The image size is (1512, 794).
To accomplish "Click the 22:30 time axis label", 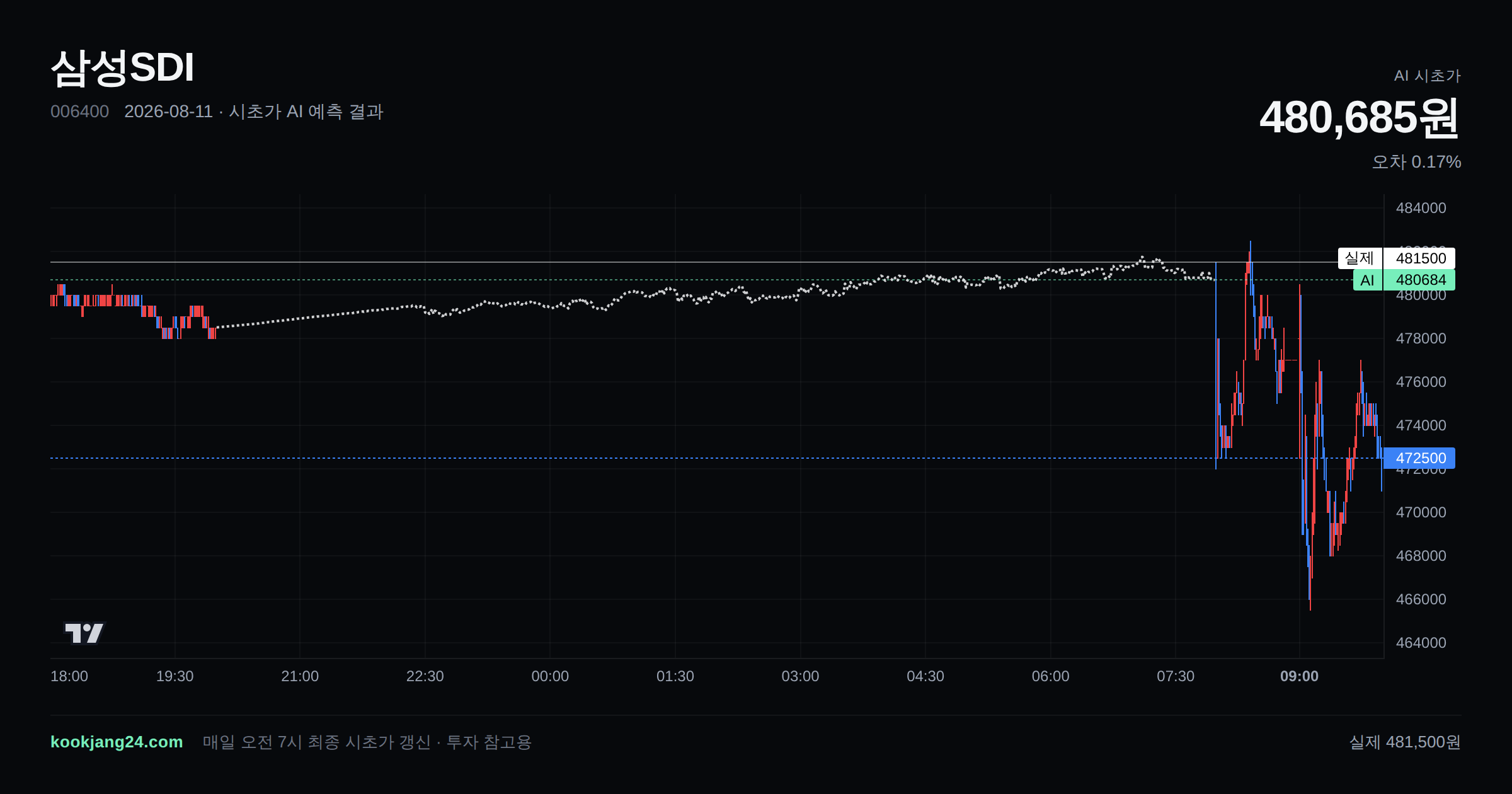I will 425,676.
